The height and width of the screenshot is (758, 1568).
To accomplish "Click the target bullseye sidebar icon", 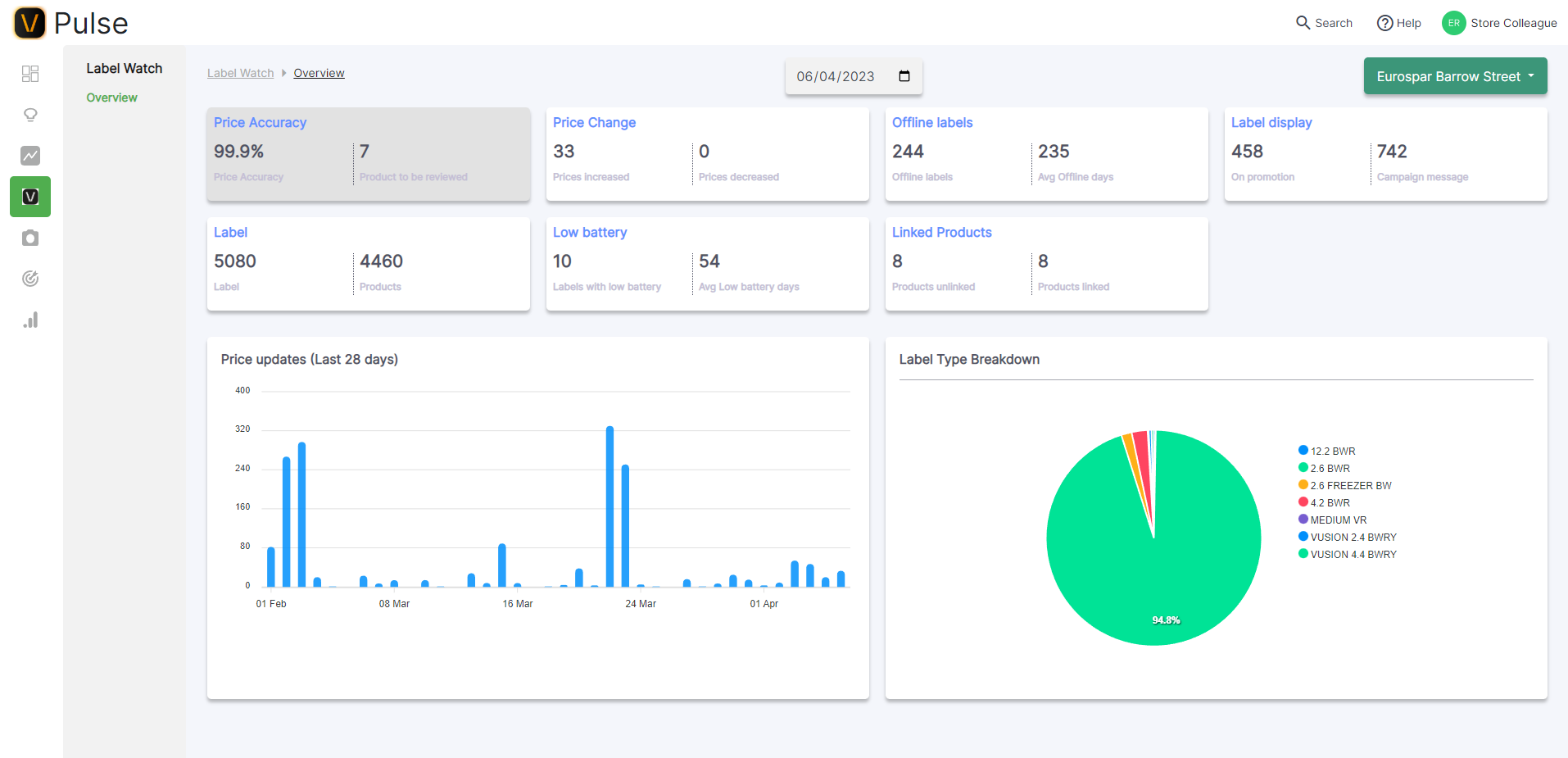I will point(30,279).
